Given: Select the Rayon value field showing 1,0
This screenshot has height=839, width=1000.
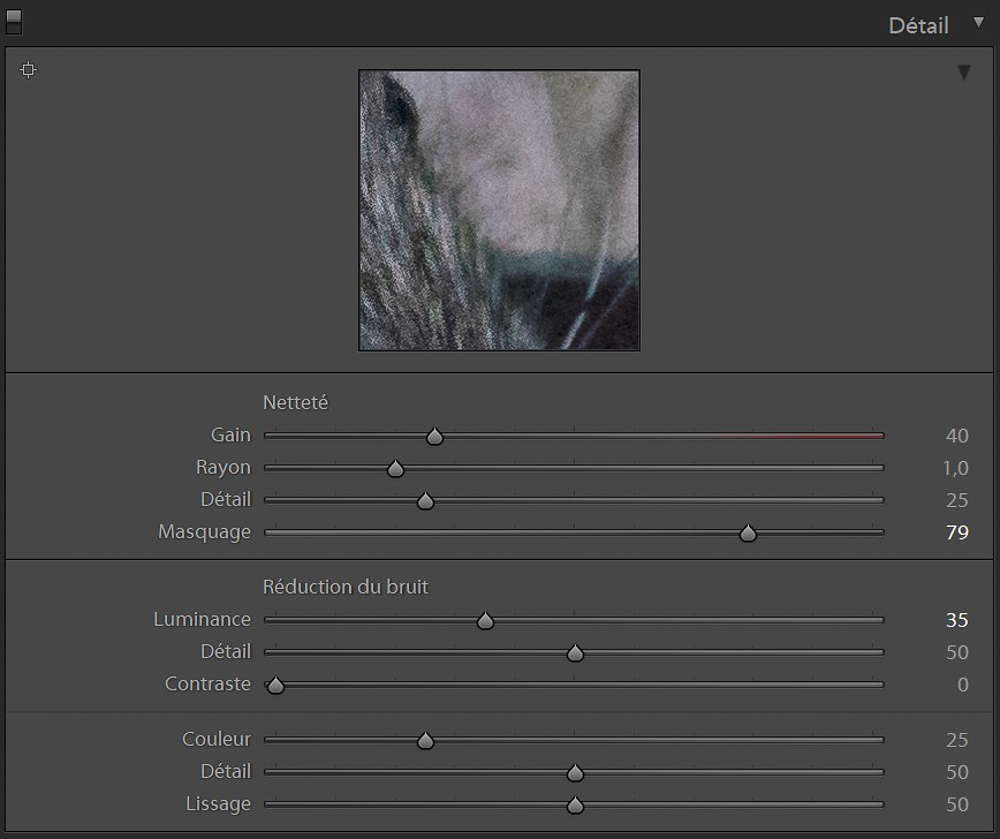Looking at the screenshot, I should tap(955, 468).
